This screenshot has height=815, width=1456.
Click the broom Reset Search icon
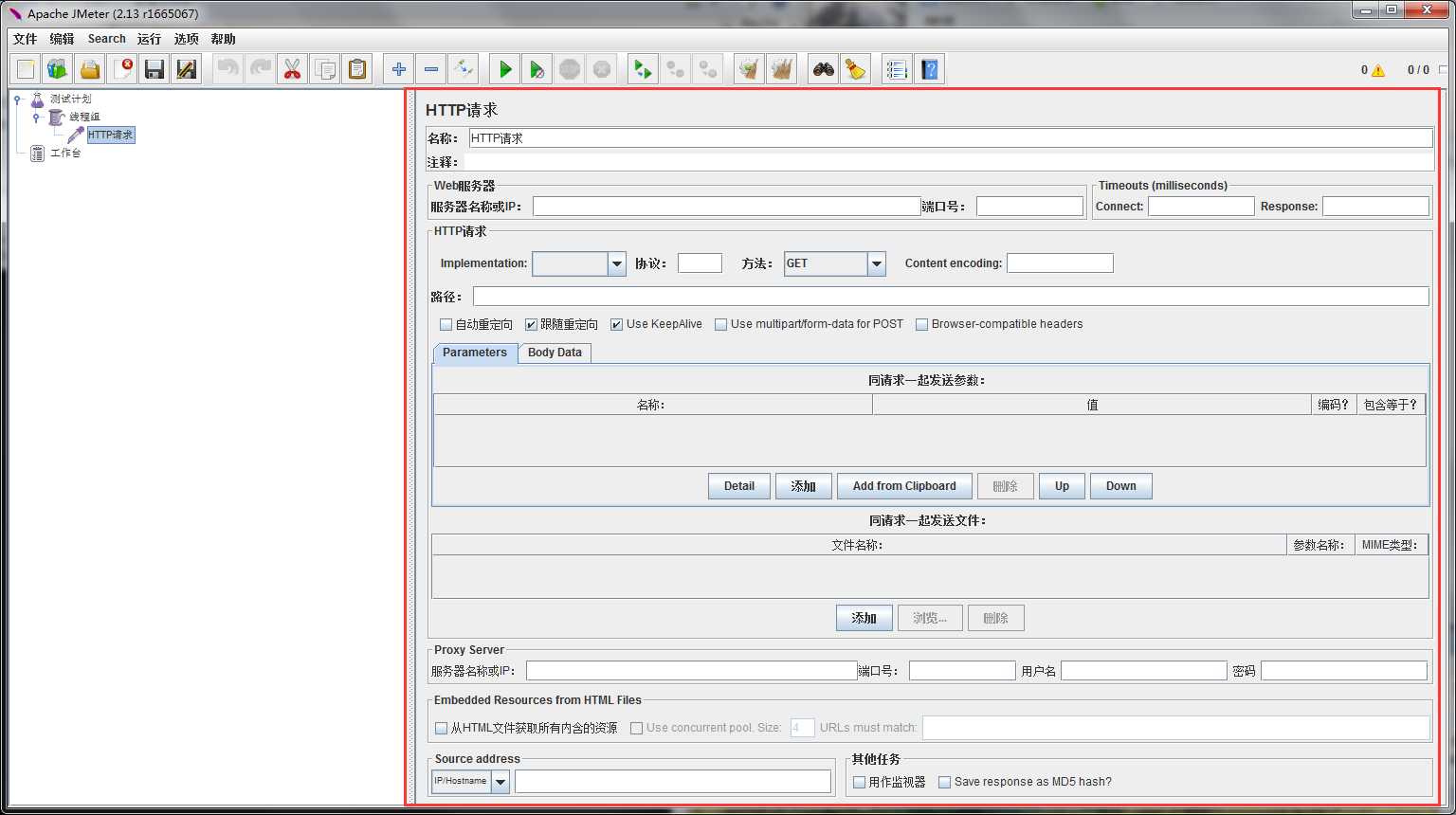pos(855,69)
